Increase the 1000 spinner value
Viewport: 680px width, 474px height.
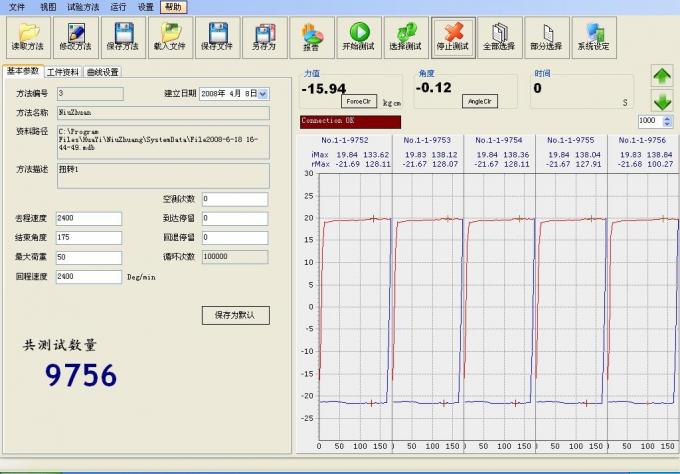667,118
